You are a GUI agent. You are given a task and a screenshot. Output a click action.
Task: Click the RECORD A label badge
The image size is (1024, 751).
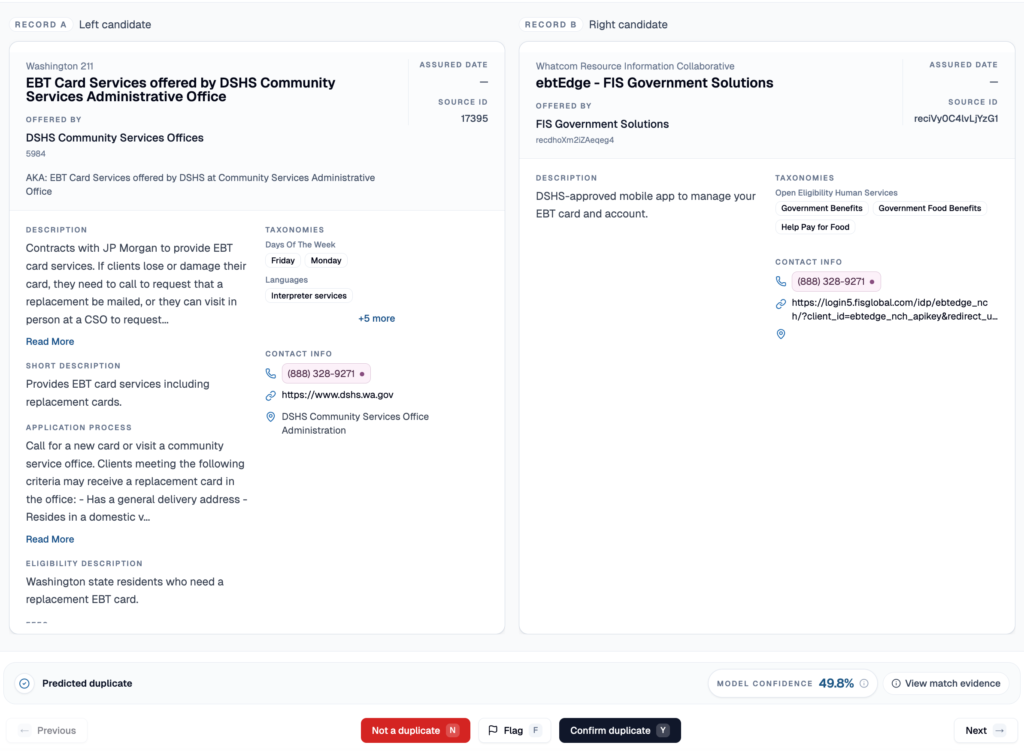point(40,25)
